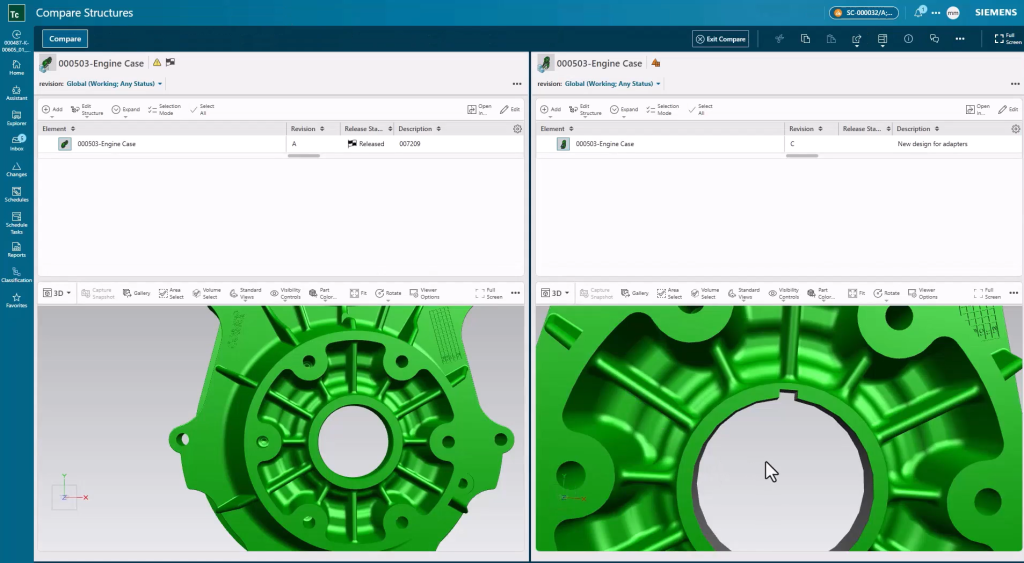Image resolution: width=1024 pixels, height=563 pixels.
Task: Open the header three-dot menu
Action: (936, 12)
